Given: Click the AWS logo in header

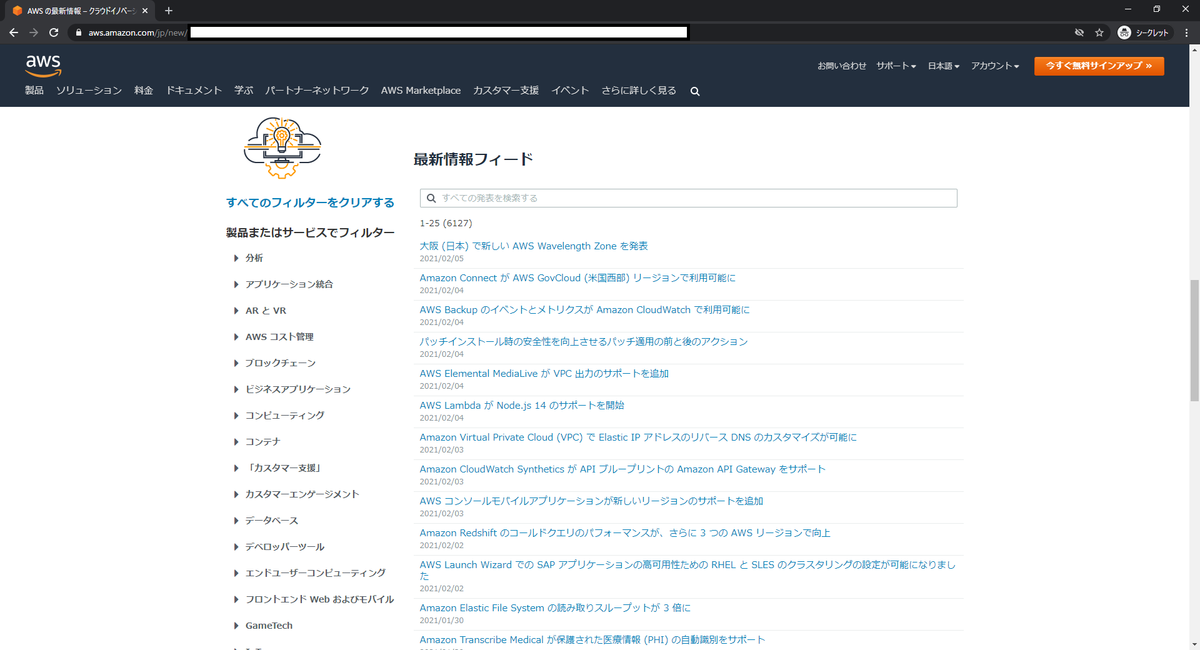Looking at the screenshot, I should (43, 64).
